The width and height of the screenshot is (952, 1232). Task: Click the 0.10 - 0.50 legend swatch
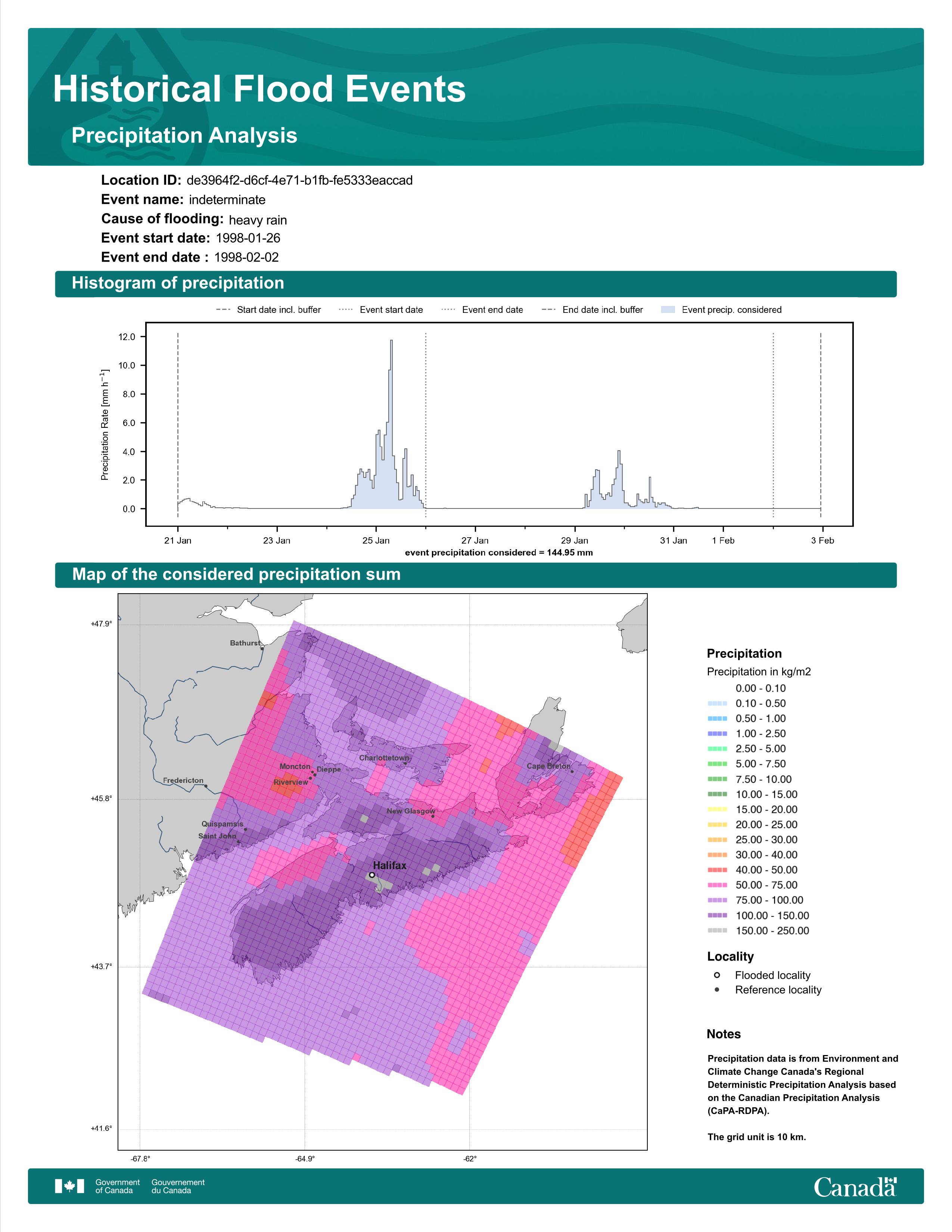(718, 703)
